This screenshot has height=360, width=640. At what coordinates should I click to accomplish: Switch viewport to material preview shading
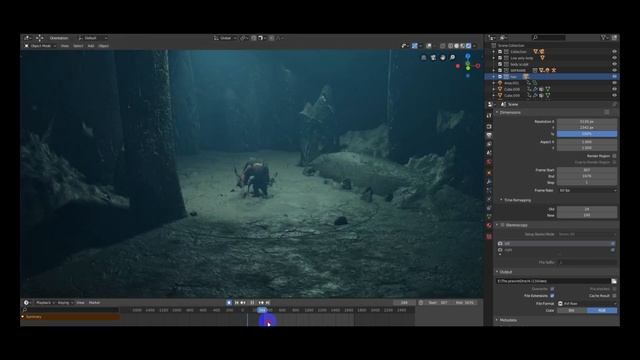click(462, 46)
